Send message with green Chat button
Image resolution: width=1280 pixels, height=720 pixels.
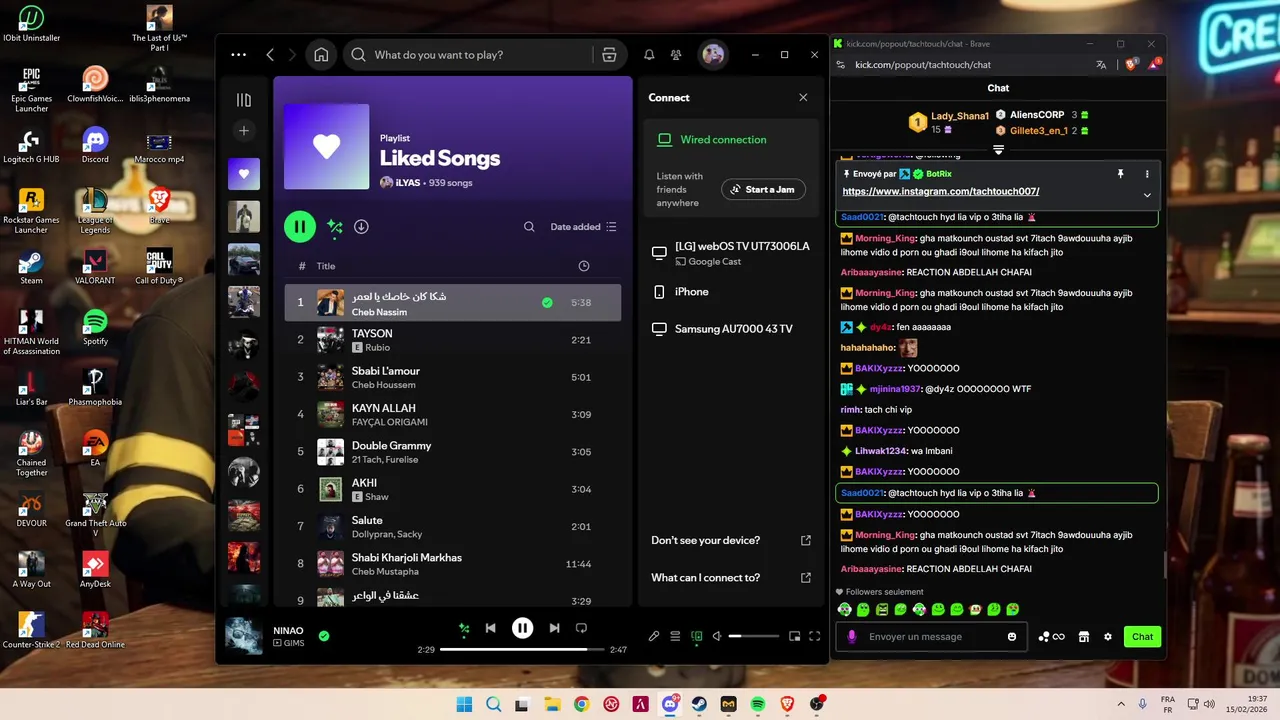[1142, 637]
